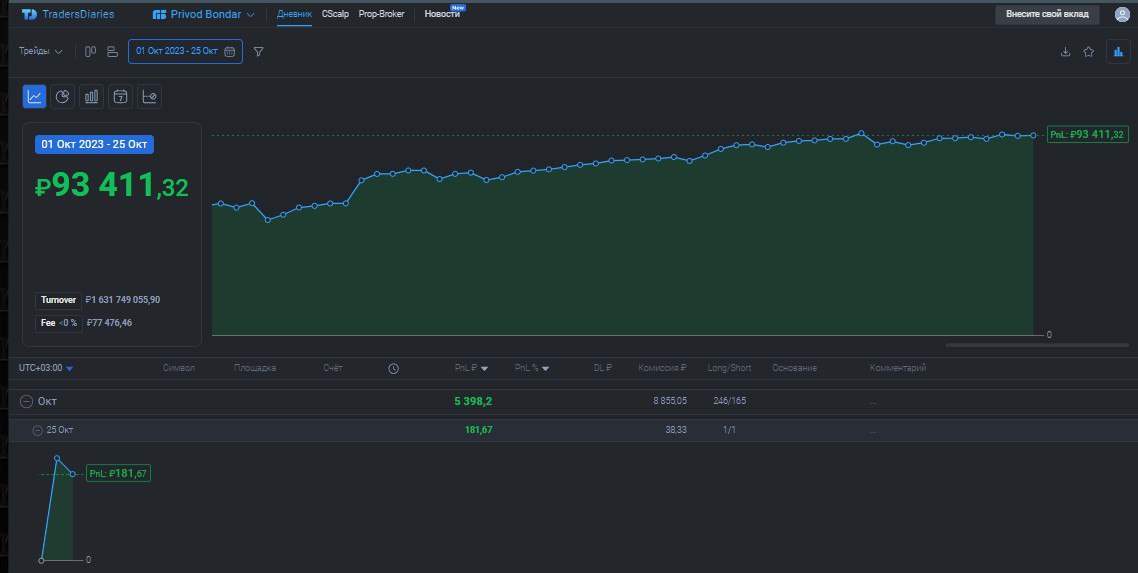Screen dimensions: 1138x573
Task: Click the PnL: ₽181,67 mini chart label
Action: [118, 474]
